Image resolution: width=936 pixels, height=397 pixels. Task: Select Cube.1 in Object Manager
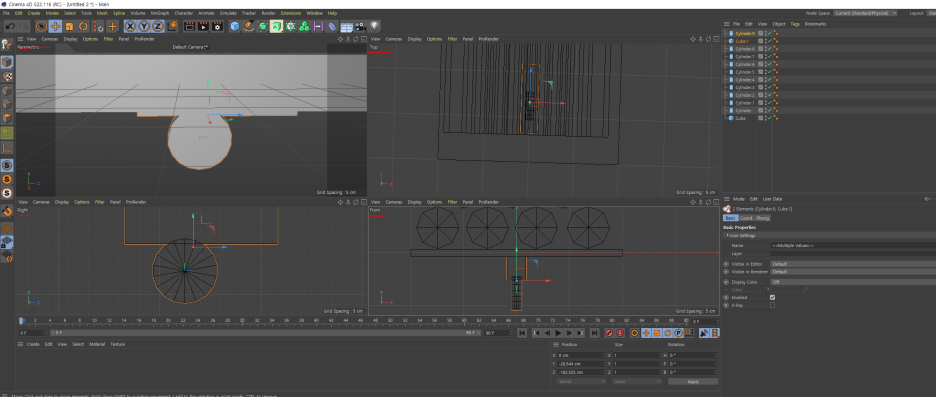coord(742,41)
